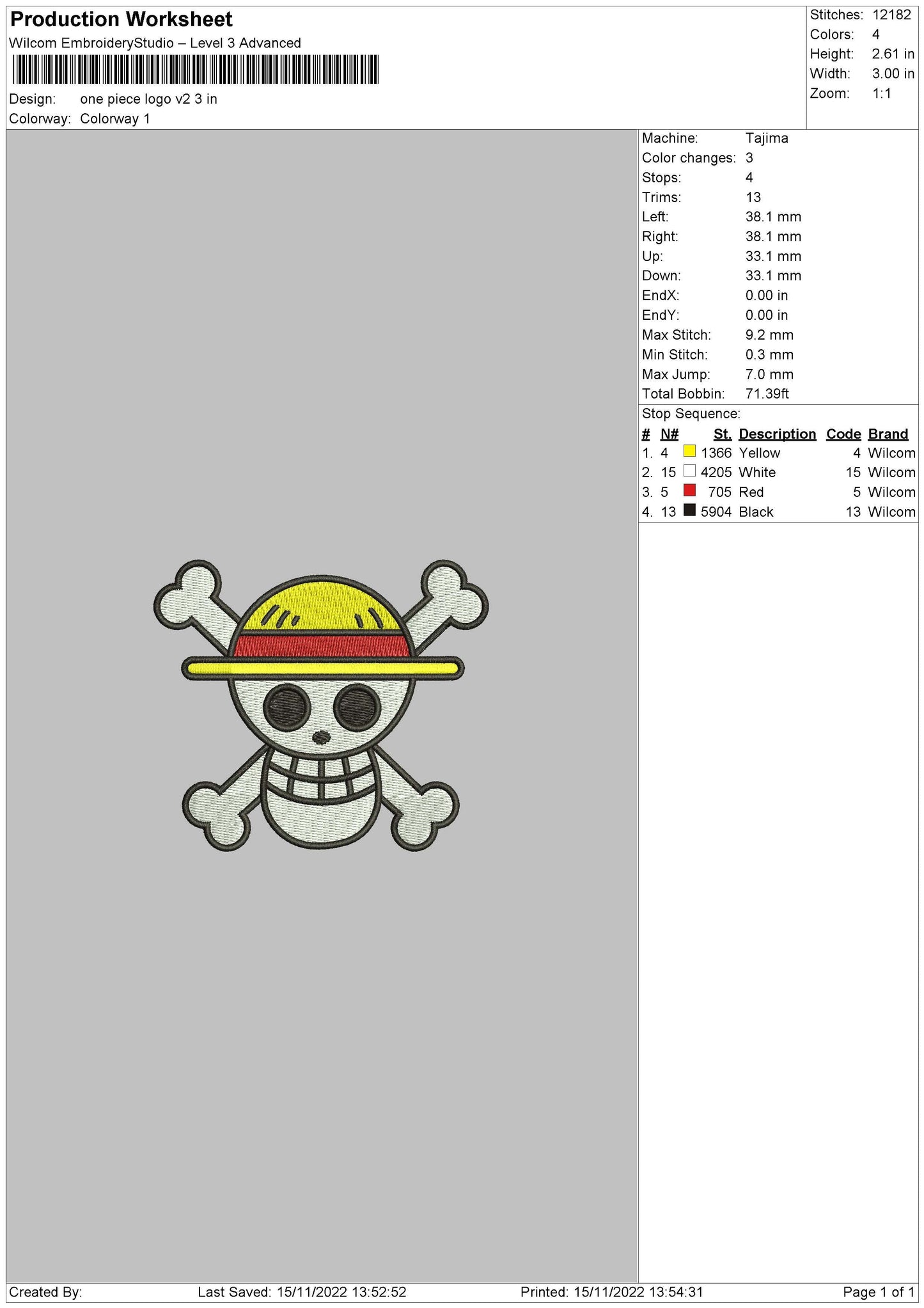Click the 'Min Stitch:' value '0.3 mm'

(769, 355)
